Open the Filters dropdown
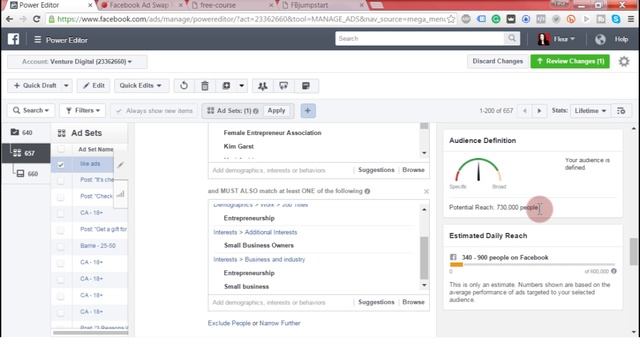 click(x=83, y=111)
